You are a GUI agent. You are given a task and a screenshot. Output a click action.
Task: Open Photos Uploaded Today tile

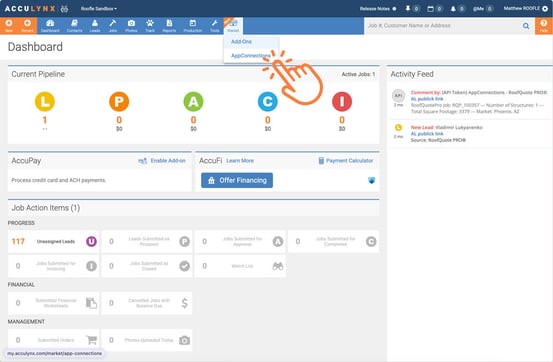(x=147, y=340)
